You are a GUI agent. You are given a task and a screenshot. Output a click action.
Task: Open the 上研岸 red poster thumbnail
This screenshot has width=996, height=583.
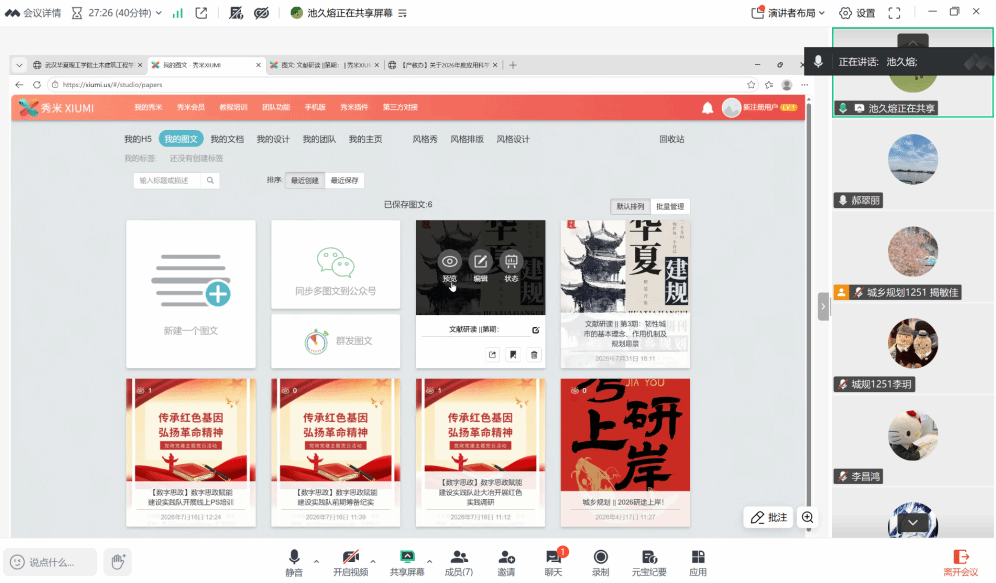pyautogui.click(x=625, y=452)
